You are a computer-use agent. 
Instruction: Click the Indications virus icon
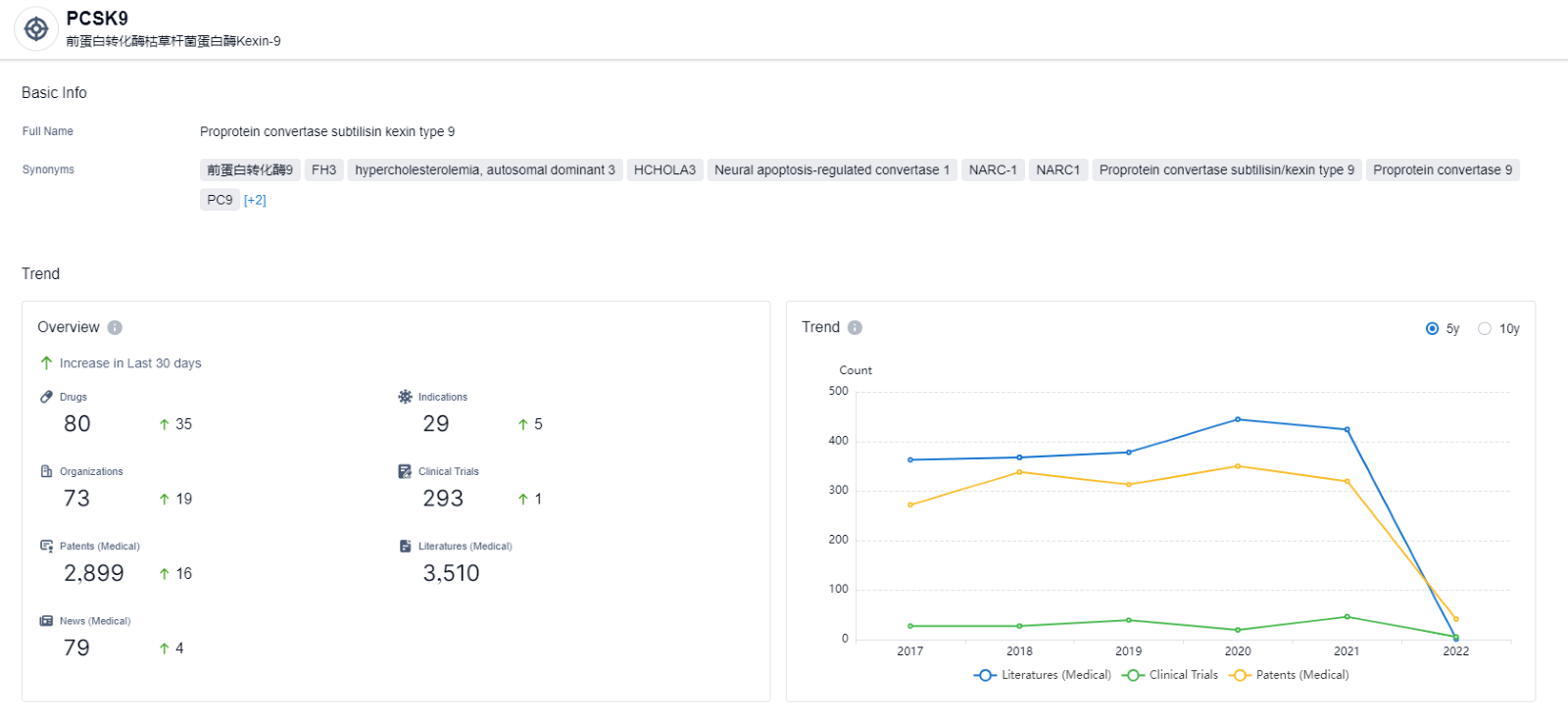pos(405,397)
